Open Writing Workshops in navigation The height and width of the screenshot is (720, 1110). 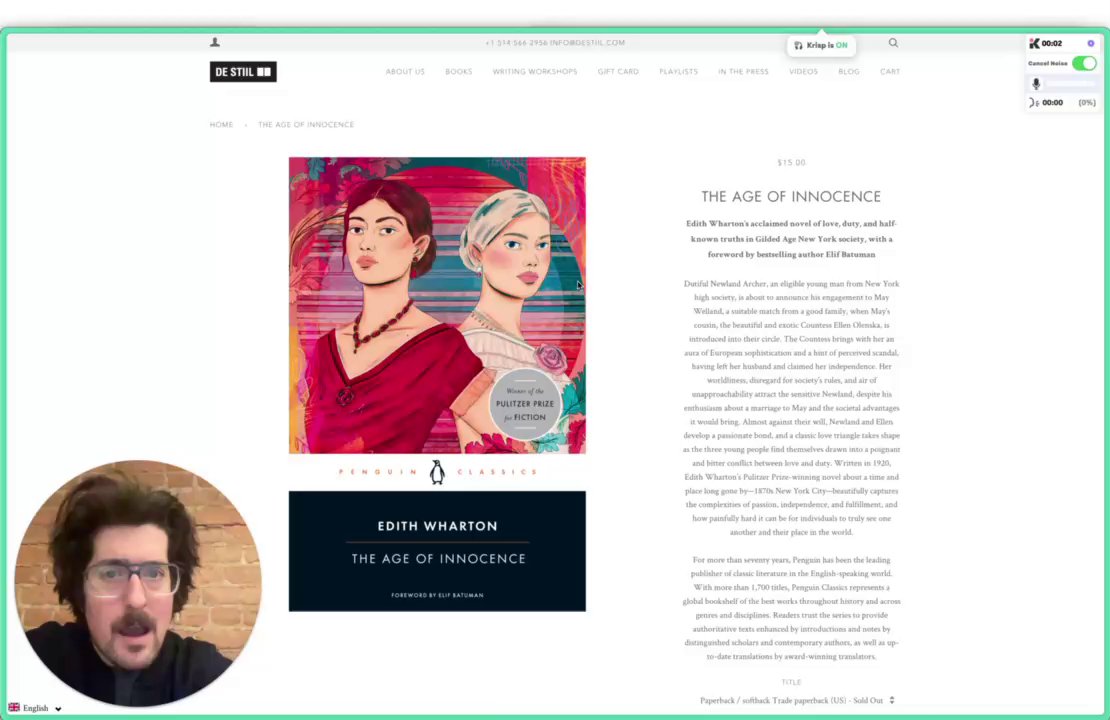[535, 72]
